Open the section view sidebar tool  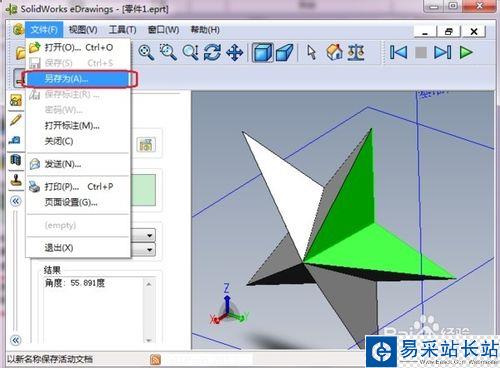pos(16,160)
